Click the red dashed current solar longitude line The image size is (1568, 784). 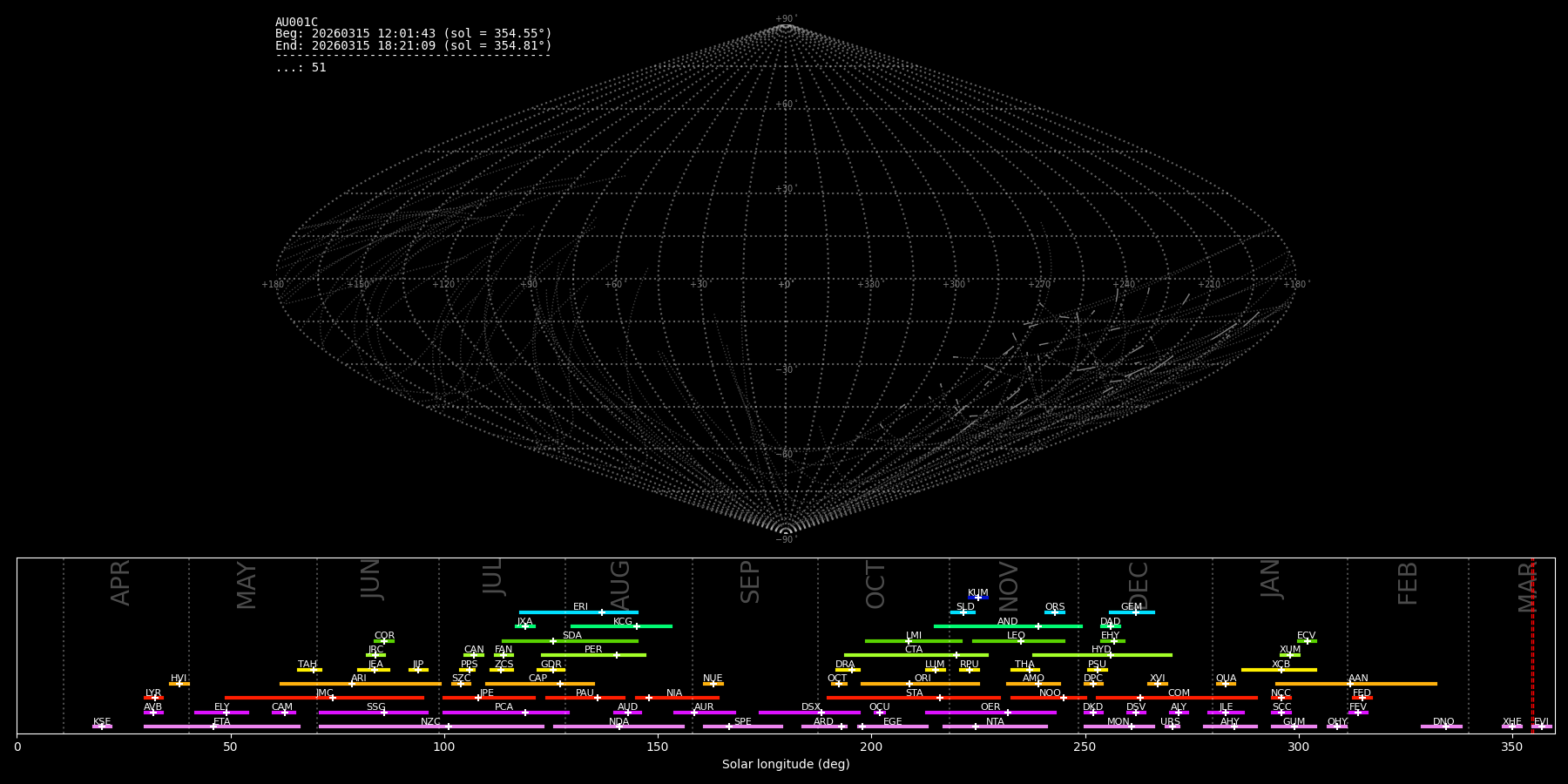1533,645
